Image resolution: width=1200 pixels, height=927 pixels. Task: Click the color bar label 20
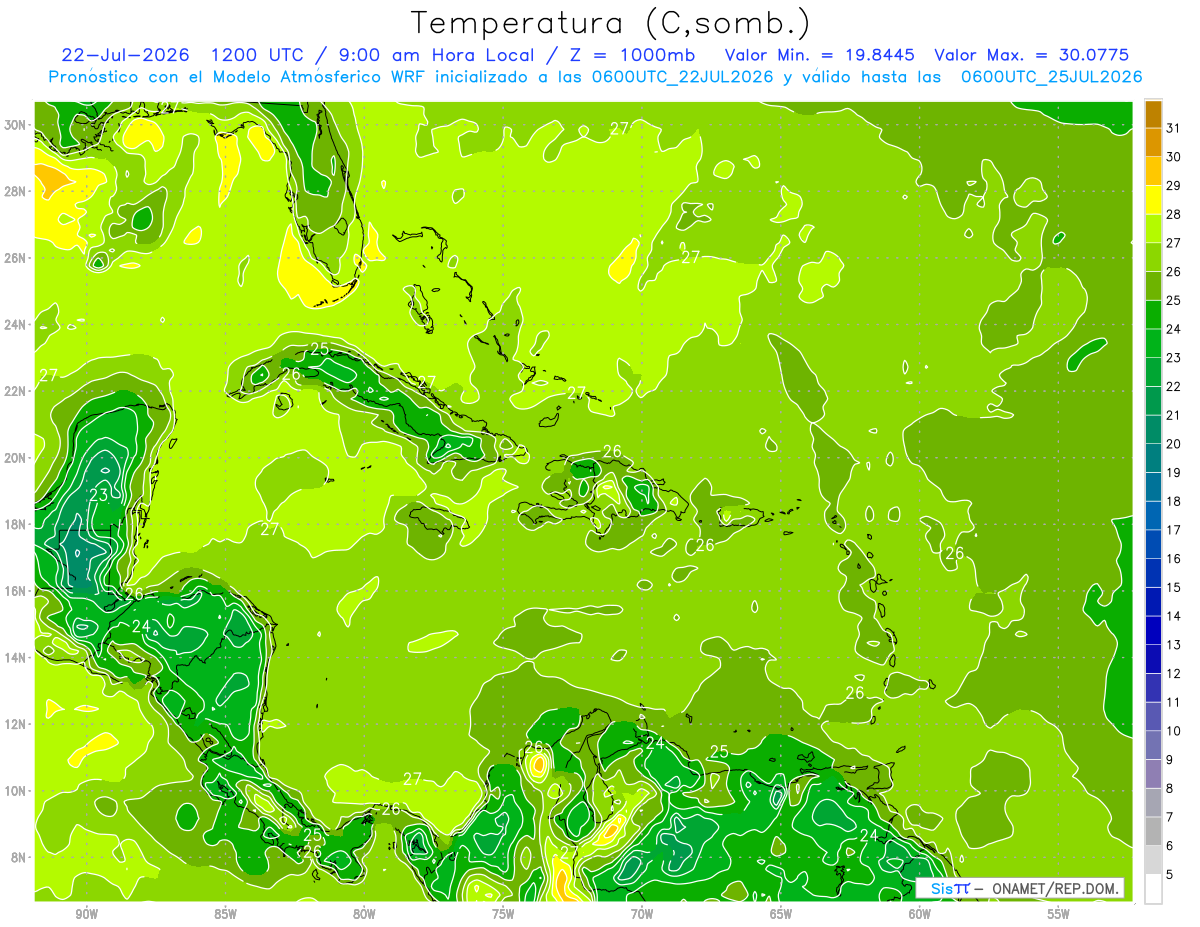(x=1174, y=444)
